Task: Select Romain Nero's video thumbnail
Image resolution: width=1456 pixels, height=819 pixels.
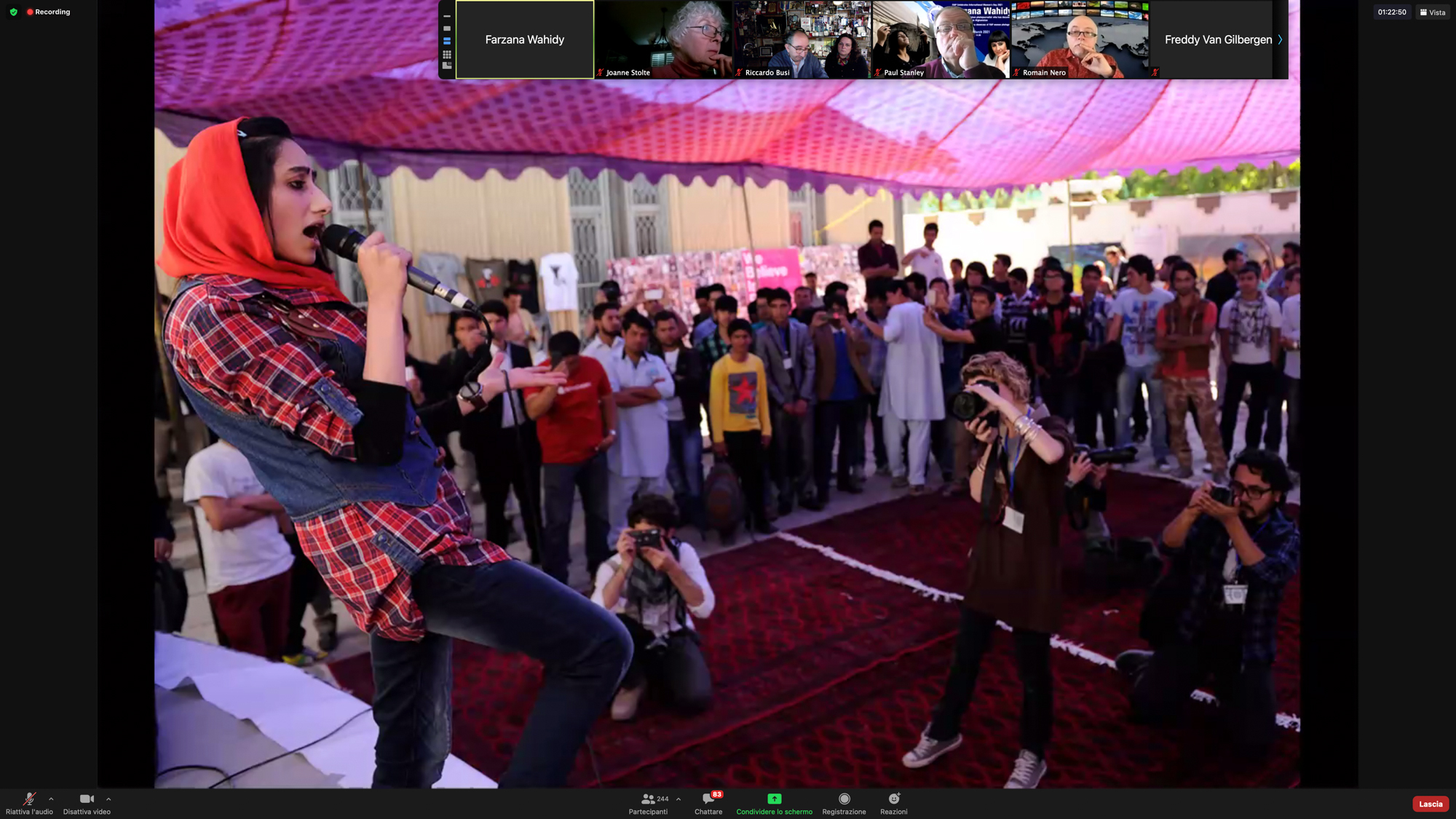Action: 1080,39
